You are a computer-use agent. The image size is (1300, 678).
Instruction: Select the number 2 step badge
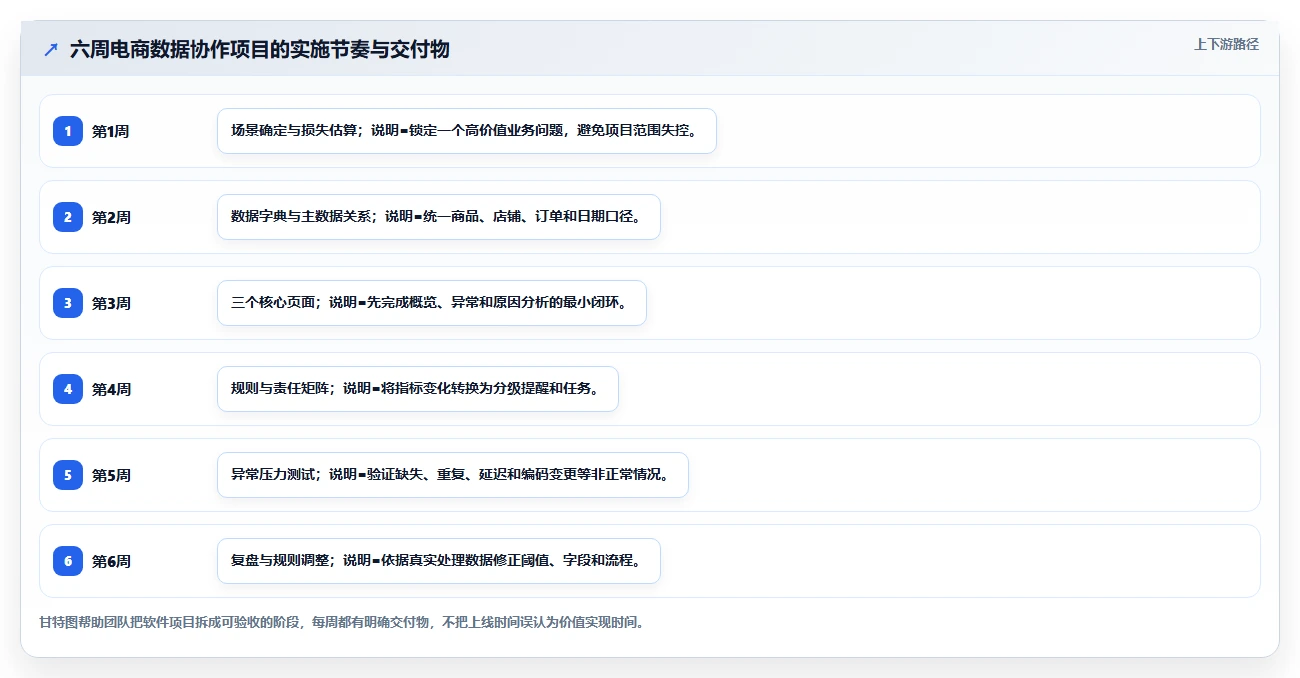tap(68, 217)
